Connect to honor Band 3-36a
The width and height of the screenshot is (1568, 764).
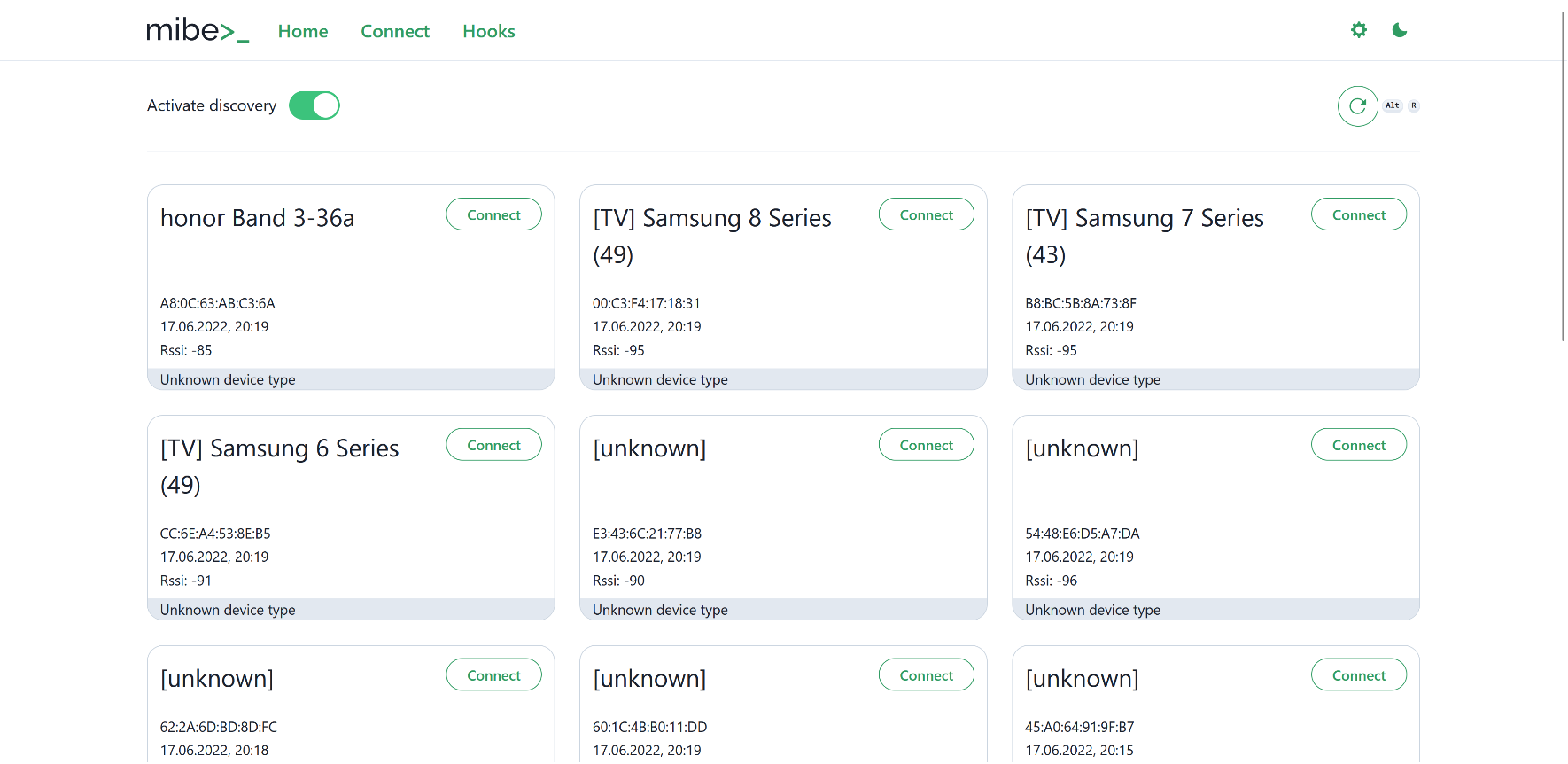click(493, 214)
